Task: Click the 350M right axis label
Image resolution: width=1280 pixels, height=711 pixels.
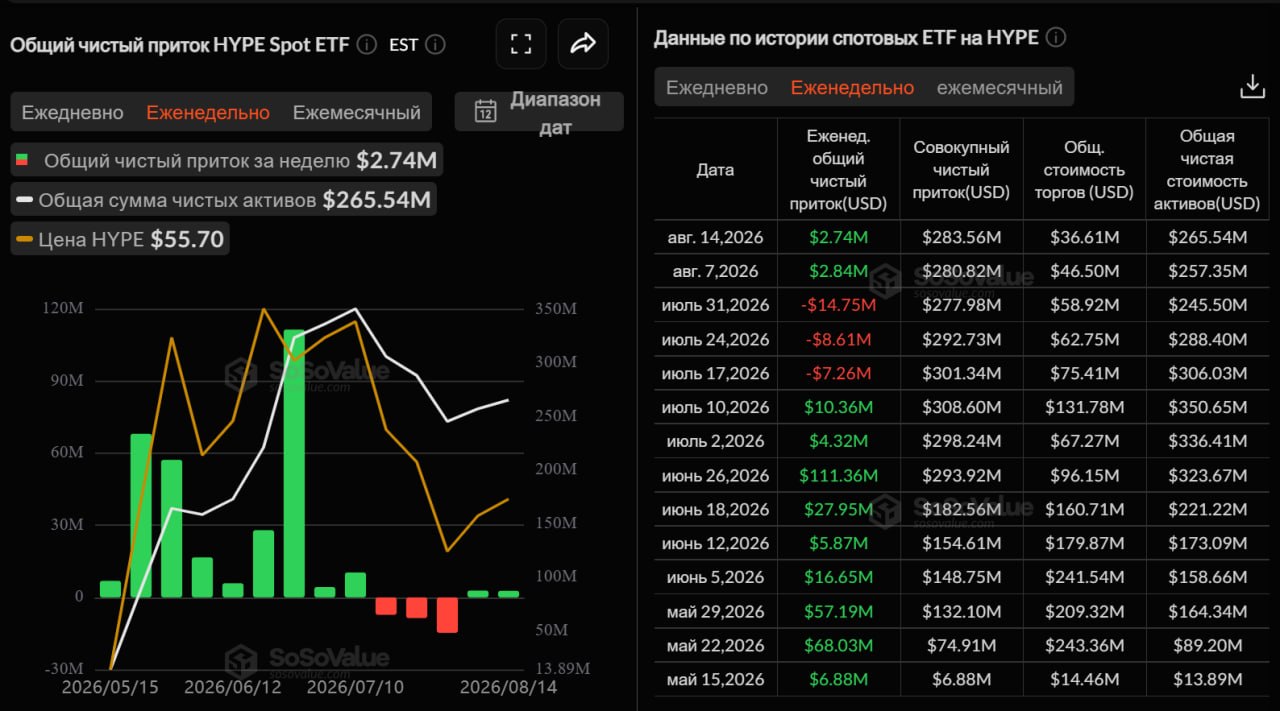Action: (555, 309)
